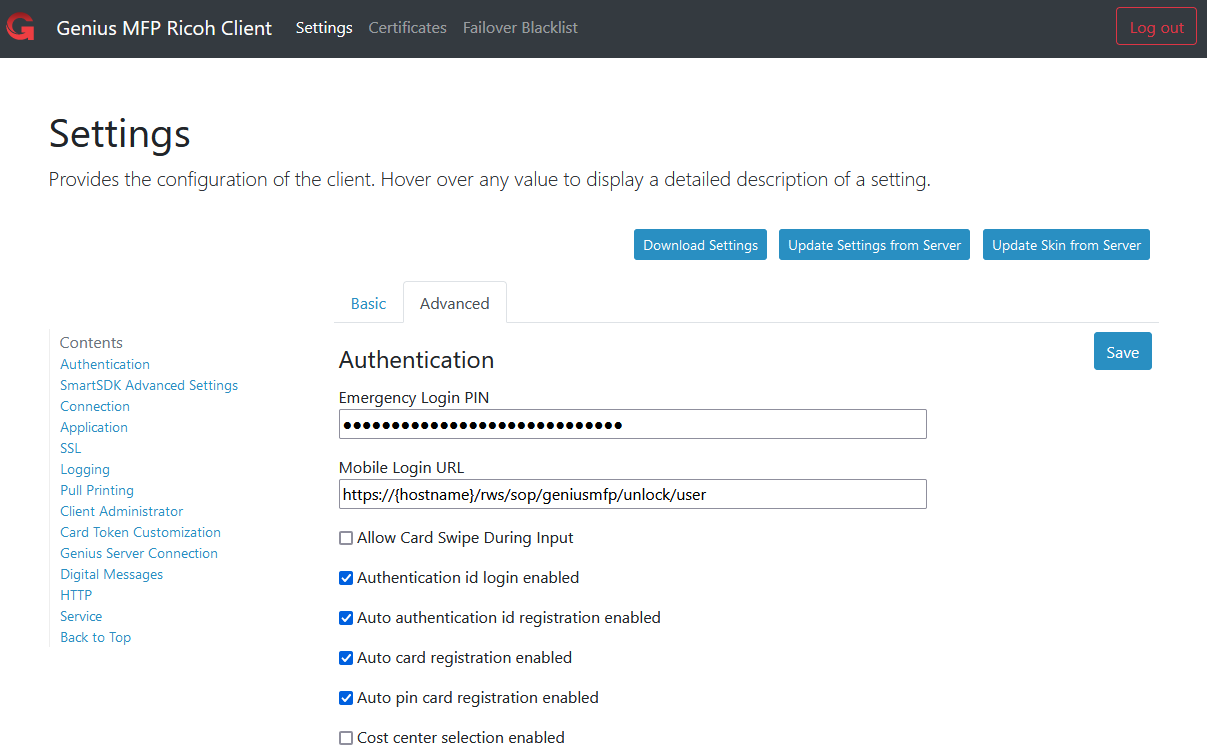Go to the Connection section link

95,406
